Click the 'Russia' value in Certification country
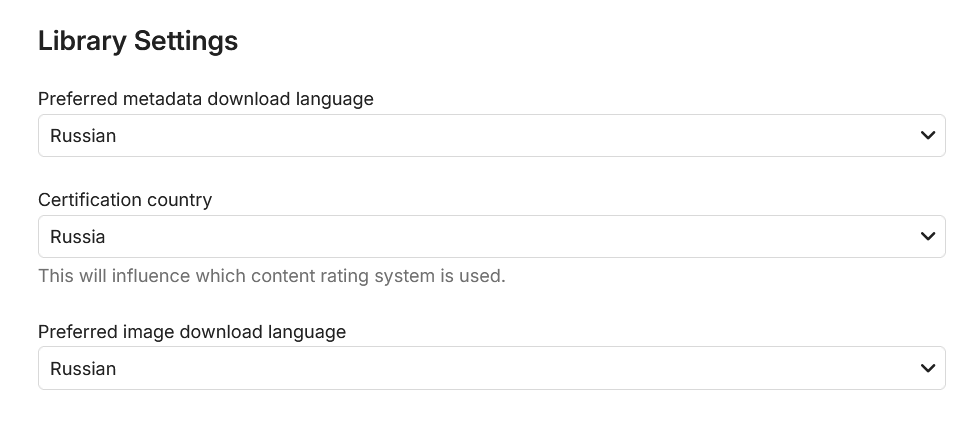This screenshot has height=424, width=976. 78,237
